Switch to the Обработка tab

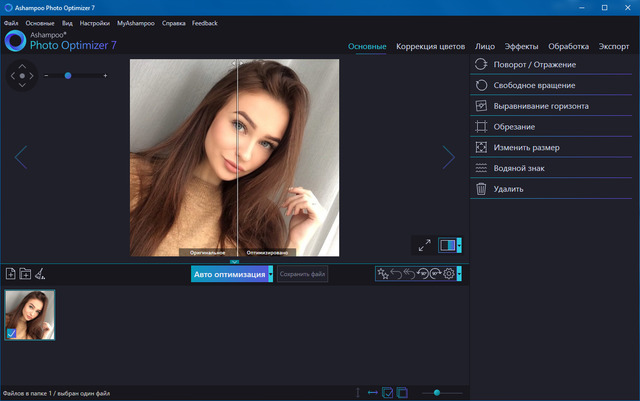pyautogui.click(x=568, y=46)
